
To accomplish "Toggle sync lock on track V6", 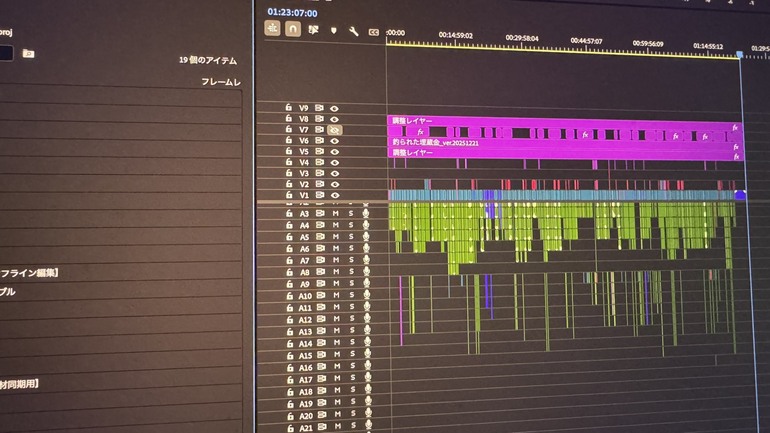I will 320,141.
